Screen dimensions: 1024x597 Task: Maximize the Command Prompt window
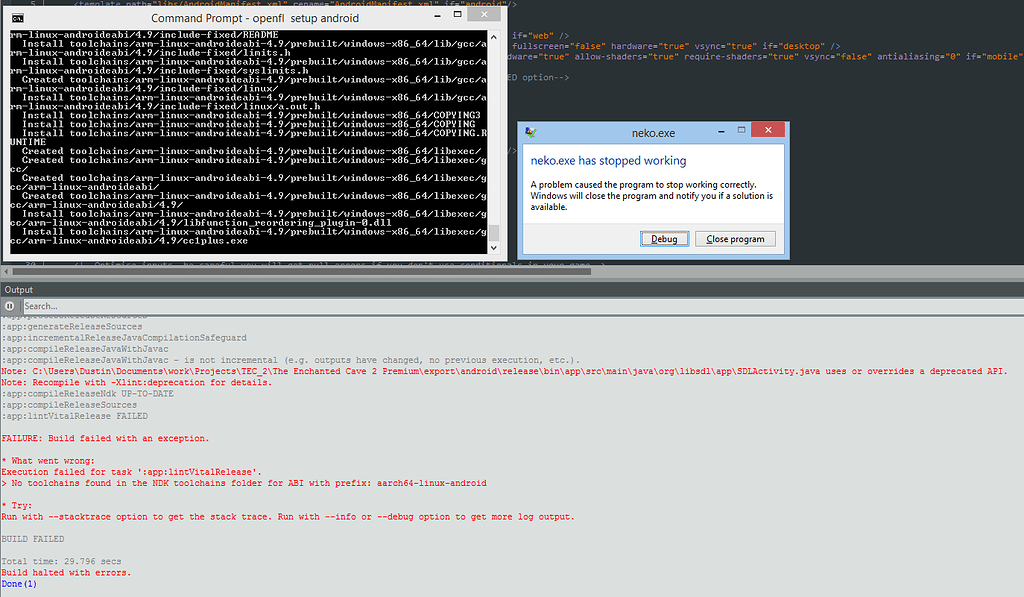pos(458,14)
